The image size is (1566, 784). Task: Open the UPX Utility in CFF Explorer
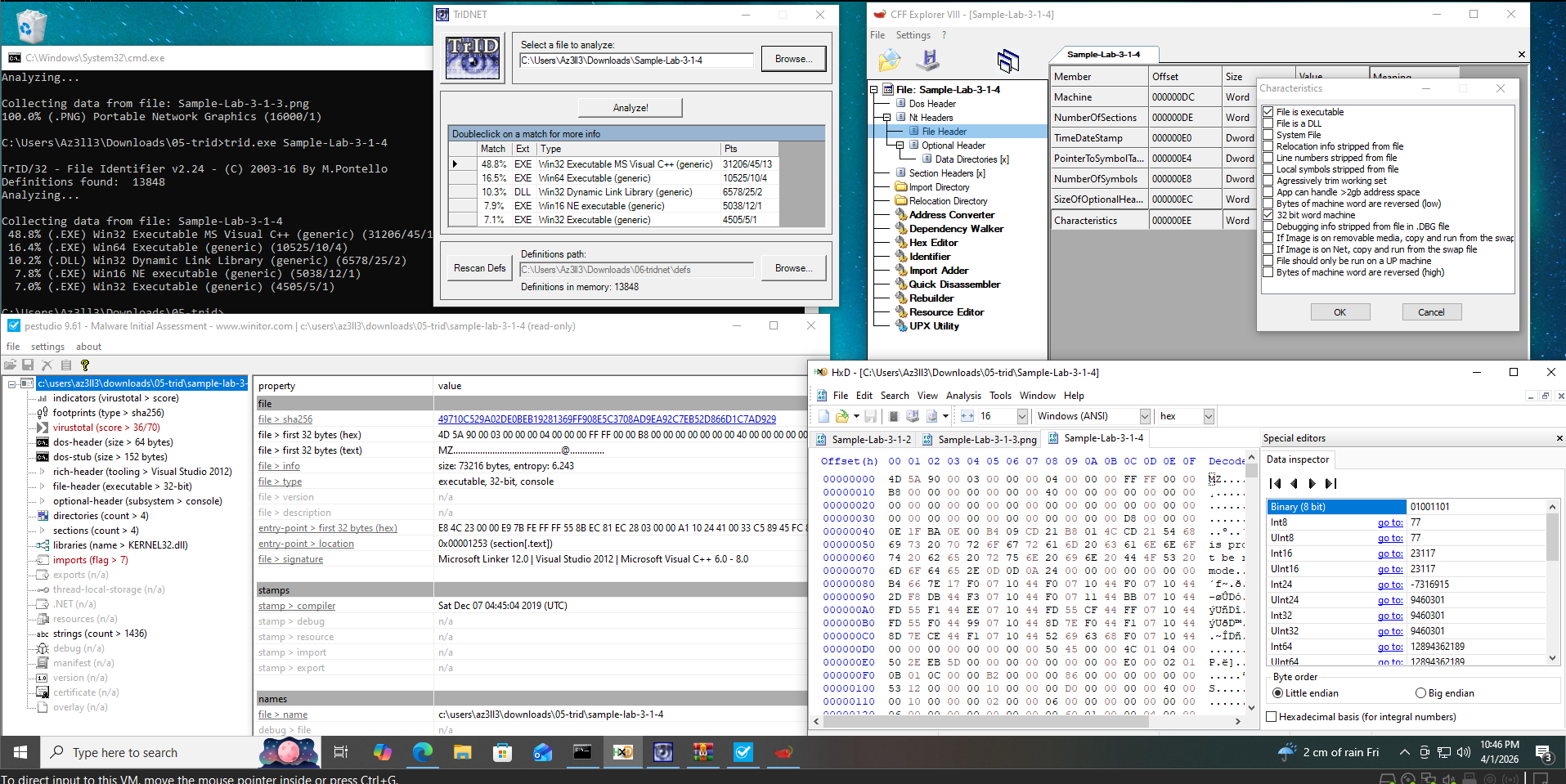click(934, 326)
